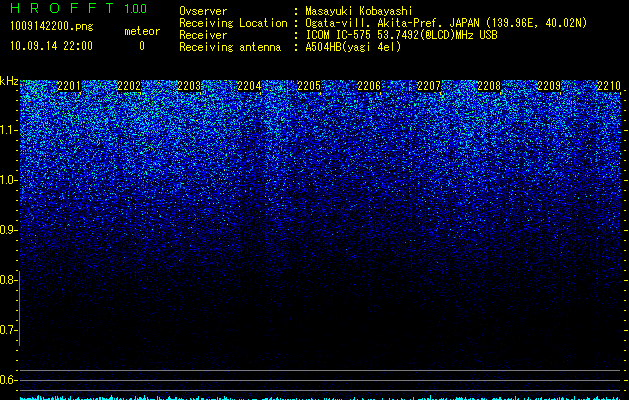This screenshot has height=400, width=629.
Task: Click the 1.0 kHz axis label
Action: [x=8, y=180]
